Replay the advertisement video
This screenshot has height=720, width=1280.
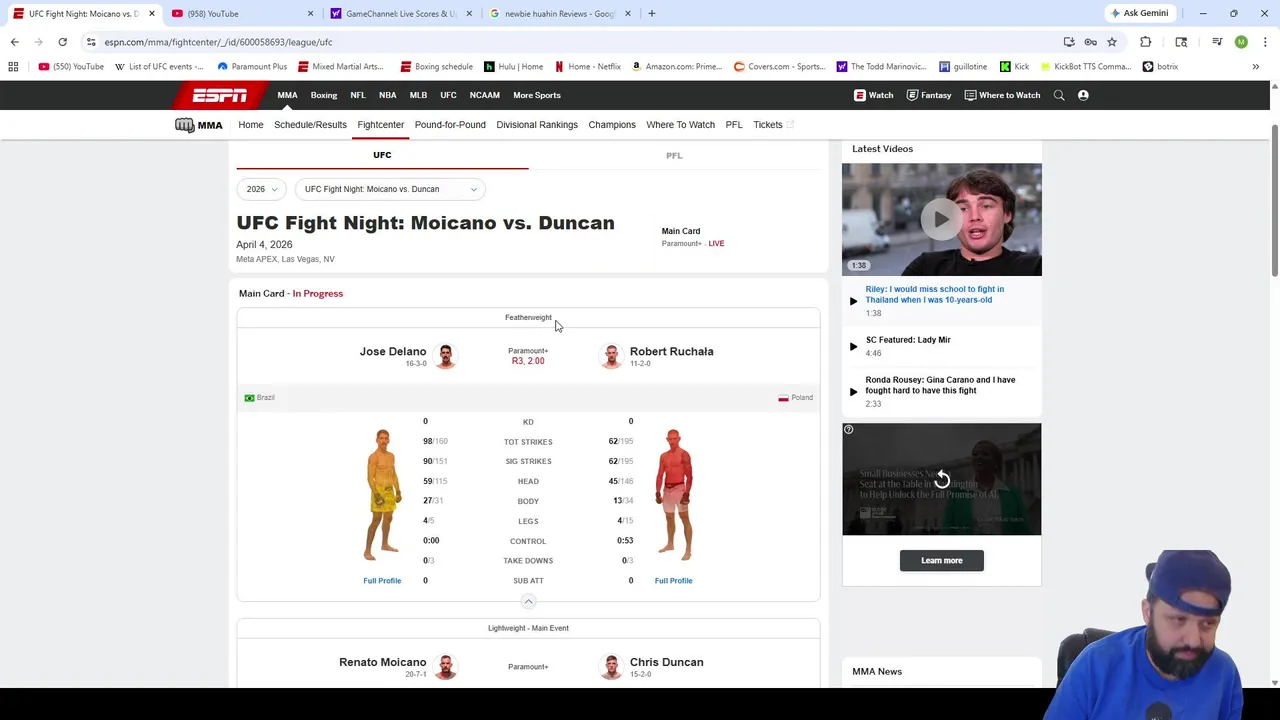(941, 480)
